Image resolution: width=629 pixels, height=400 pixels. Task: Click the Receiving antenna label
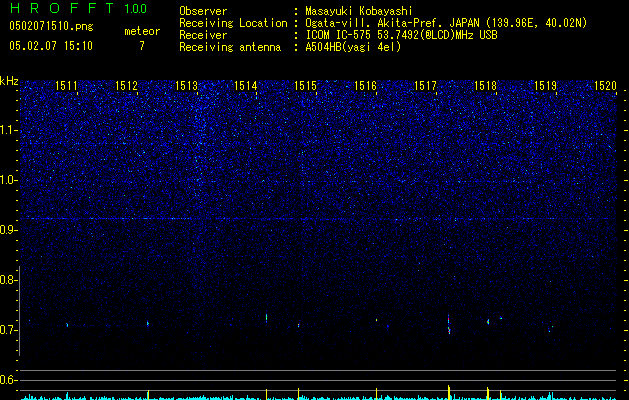pyautogui.click(x=230, y=47)
